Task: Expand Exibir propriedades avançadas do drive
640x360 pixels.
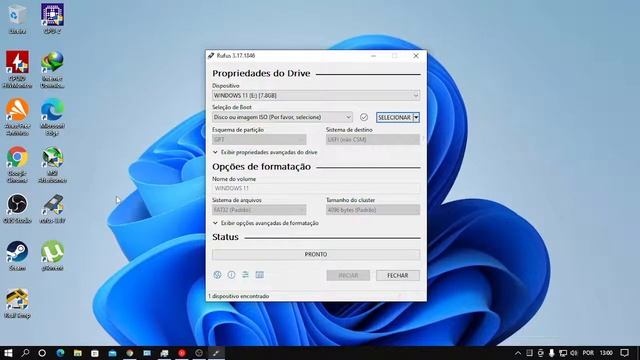Action: pyautogui.click(x=265, y=152)
